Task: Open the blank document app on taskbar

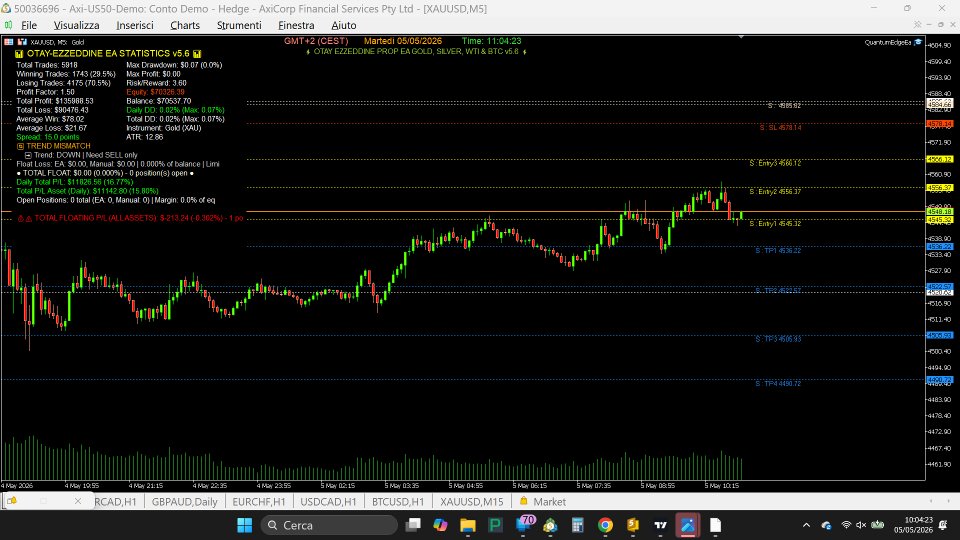Action: (x=715, y=525)
